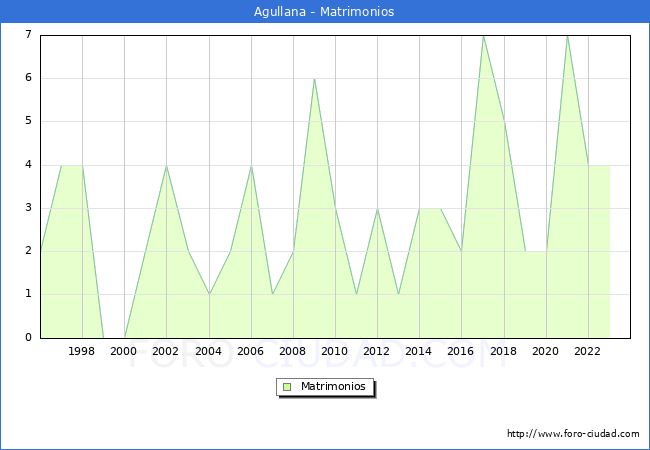
Task: Click the x-axis label 2020
Action: [546, 351]
